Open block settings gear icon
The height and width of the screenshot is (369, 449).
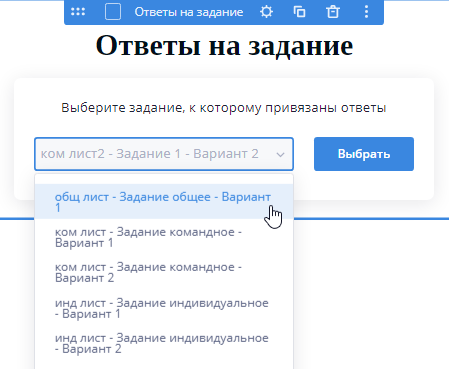point(266,12)
